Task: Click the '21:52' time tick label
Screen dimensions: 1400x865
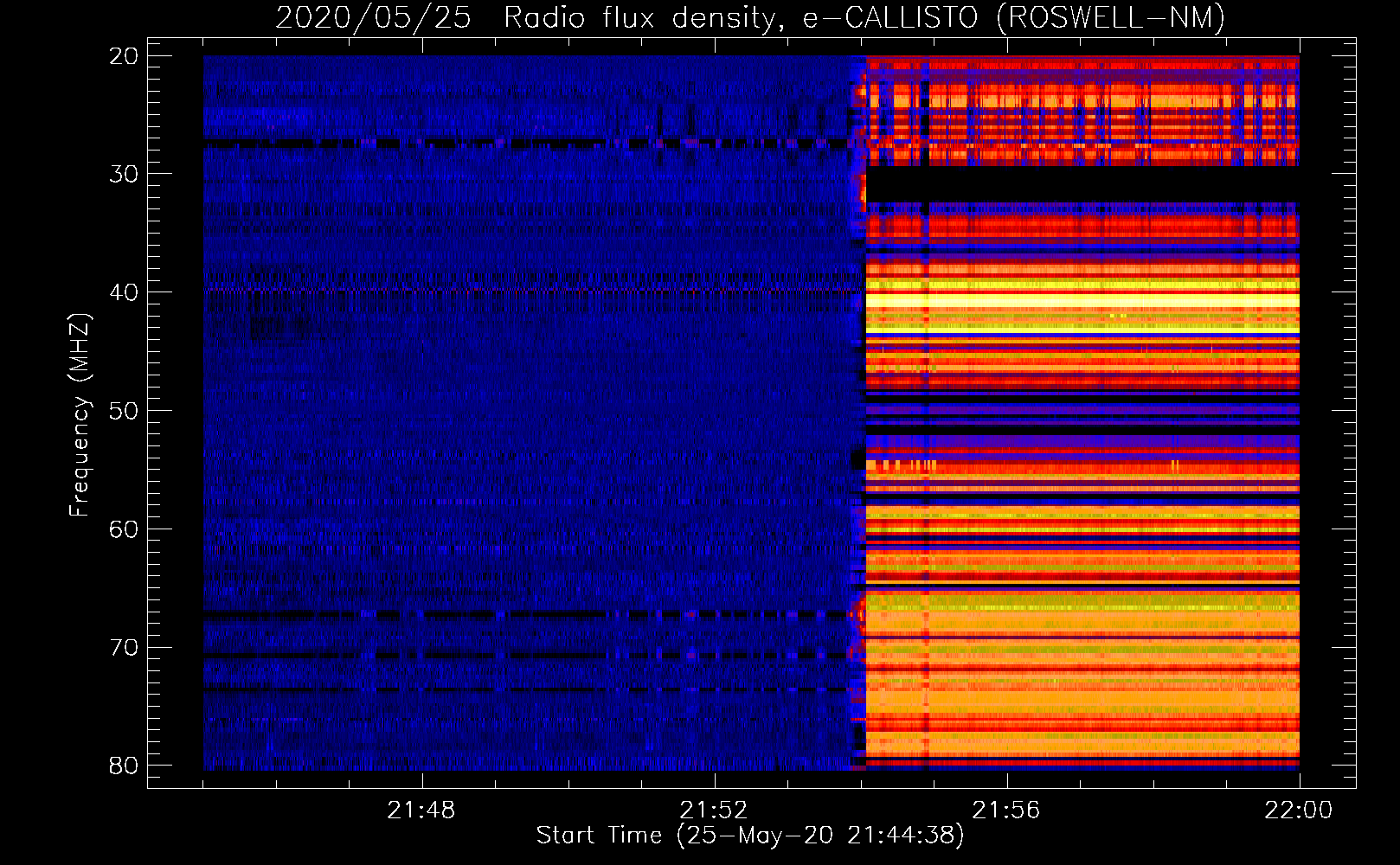Action: pyautogui.click(x=714, y=811)
